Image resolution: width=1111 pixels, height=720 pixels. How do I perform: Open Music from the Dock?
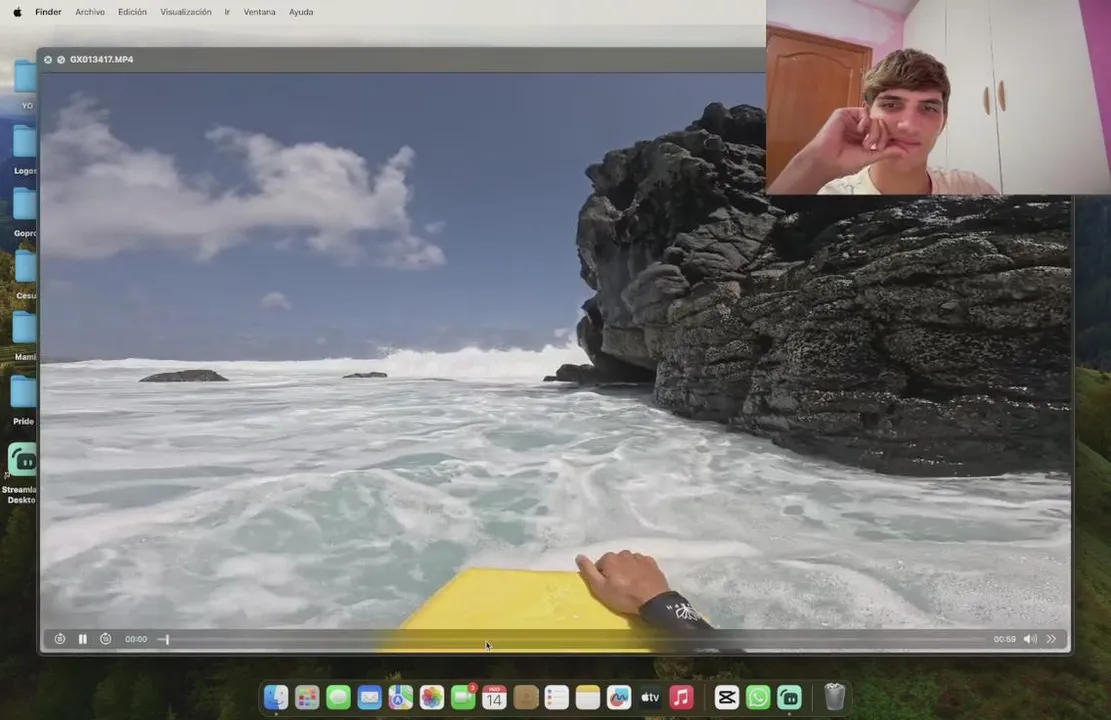[x=682, y=698]
